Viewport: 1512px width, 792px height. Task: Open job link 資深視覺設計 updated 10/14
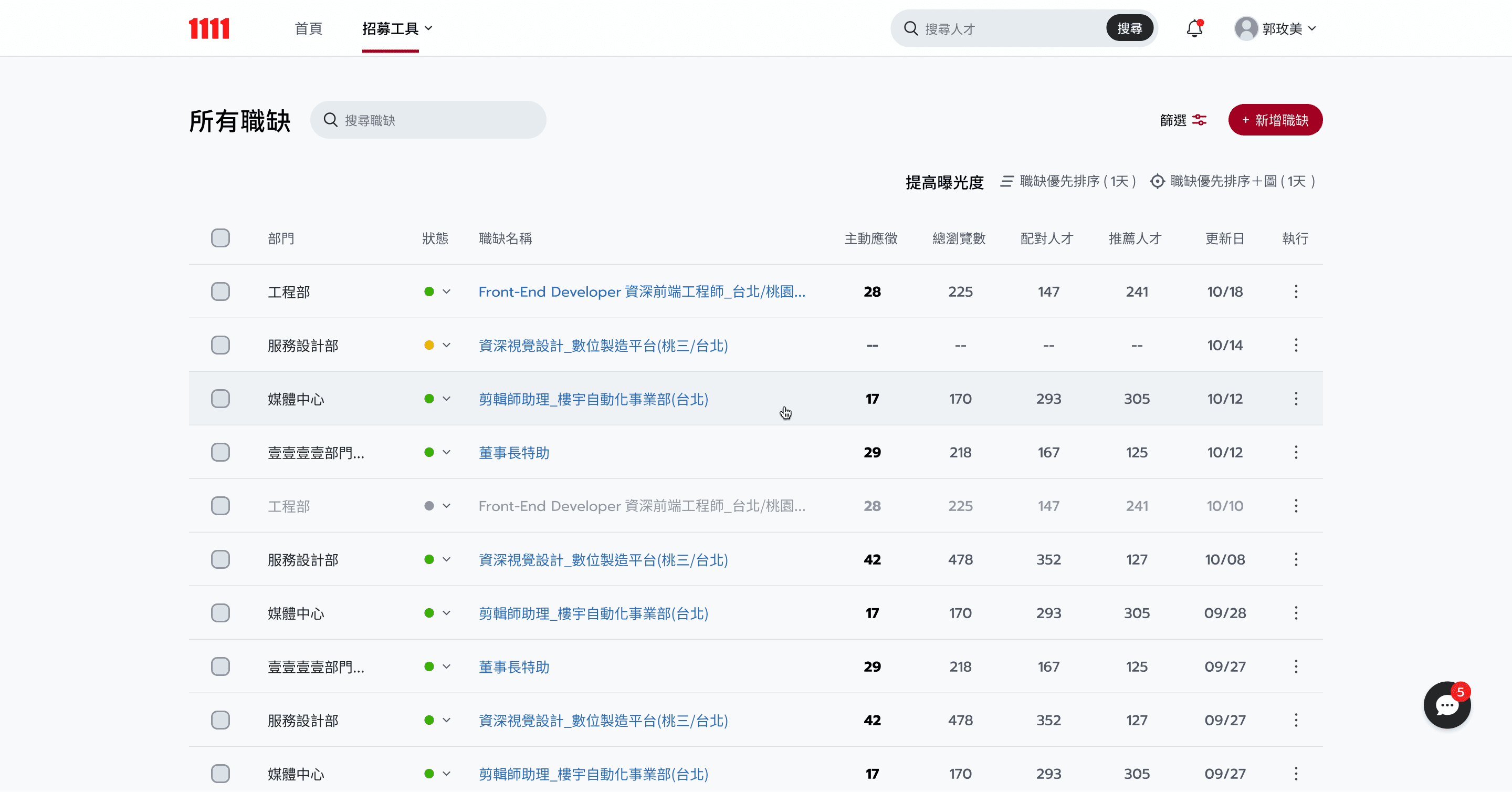coord(603,345)
